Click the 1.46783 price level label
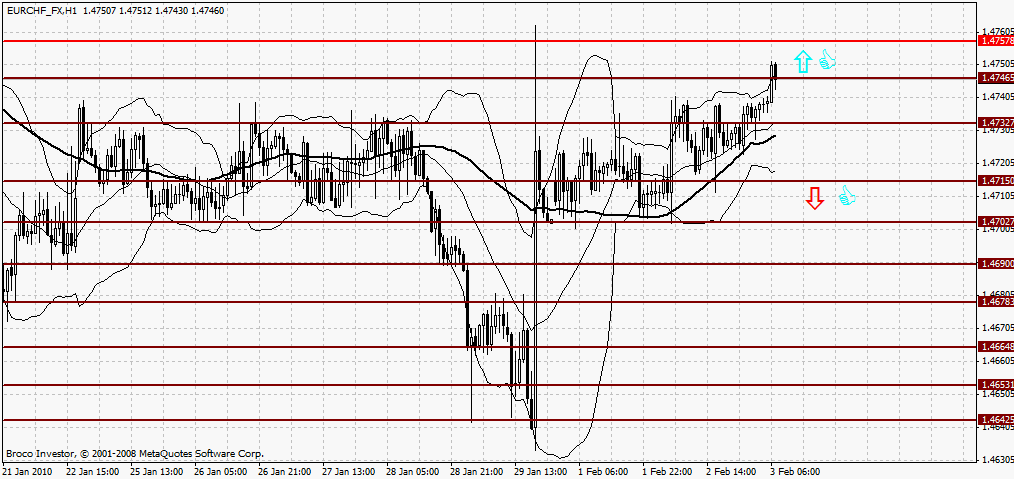Viewport: 1014px width, 479px height. coord(996,302)
